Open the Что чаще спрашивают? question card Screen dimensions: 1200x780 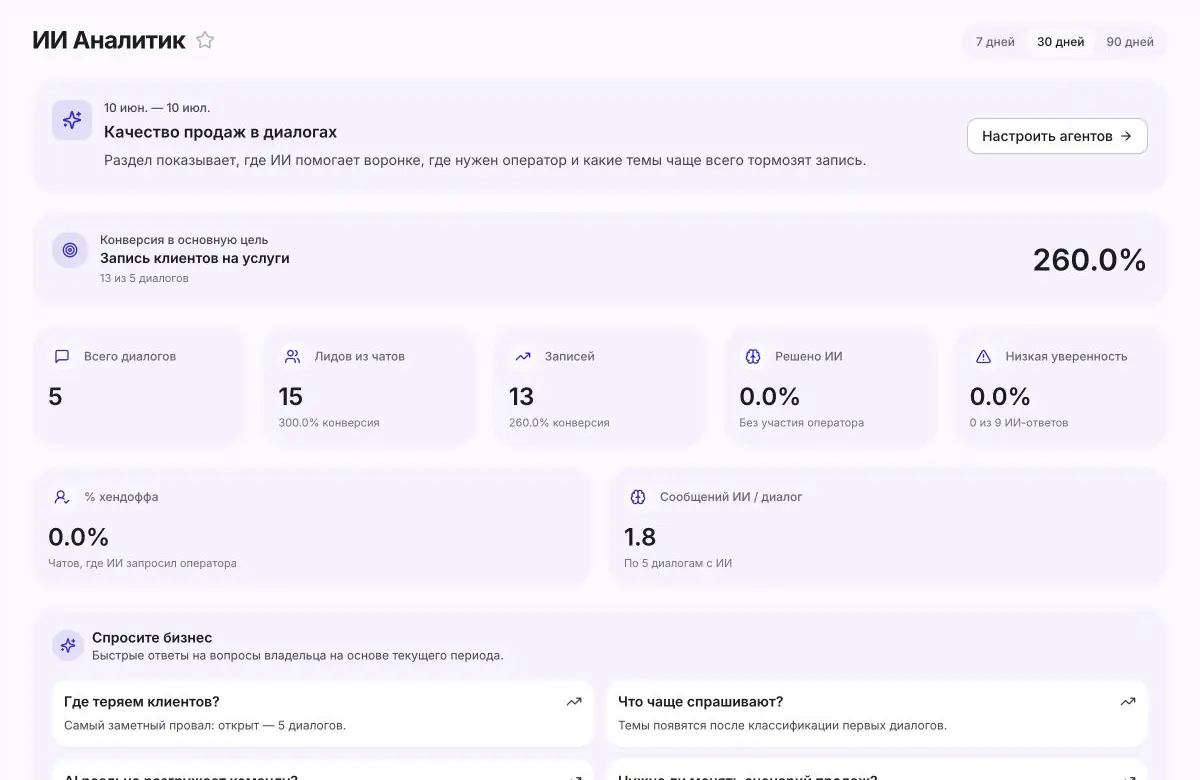point(877,713)
